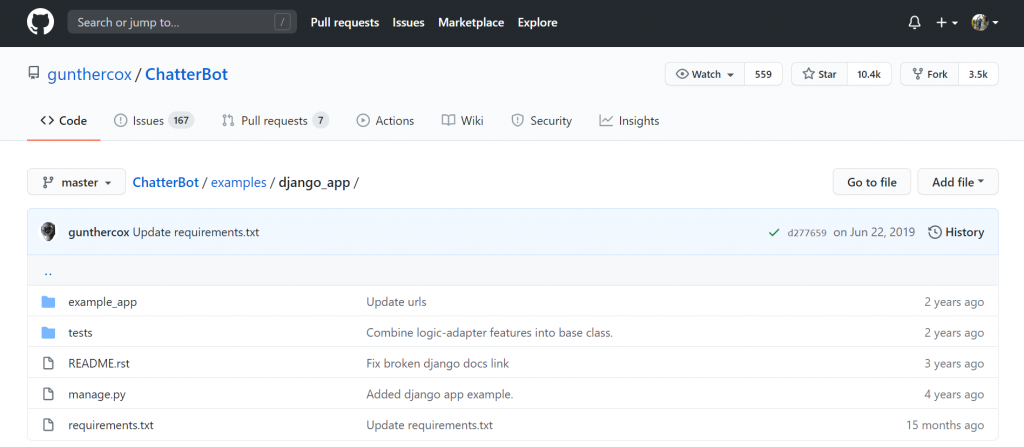The width and height of the screenshot is (1024, 447).
Task: Focus the Search or jump to field
Action: click(182, 22)
